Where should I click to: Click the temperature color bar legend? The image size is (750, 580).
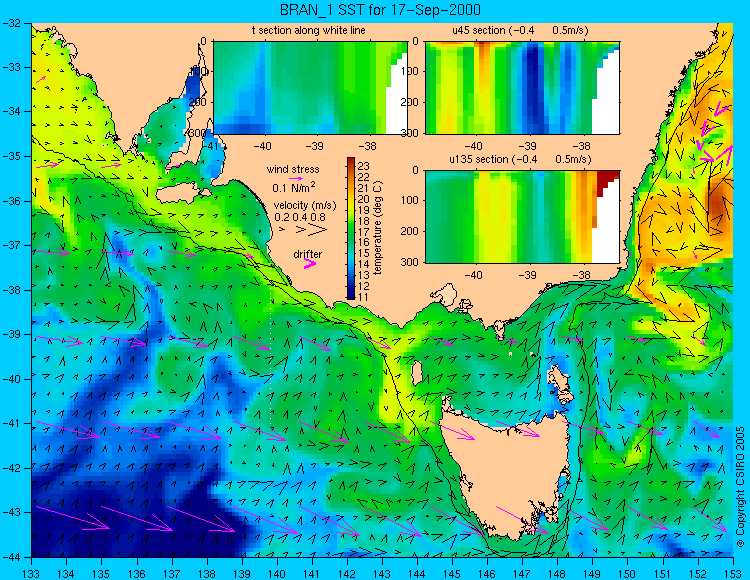click(351, 229)
